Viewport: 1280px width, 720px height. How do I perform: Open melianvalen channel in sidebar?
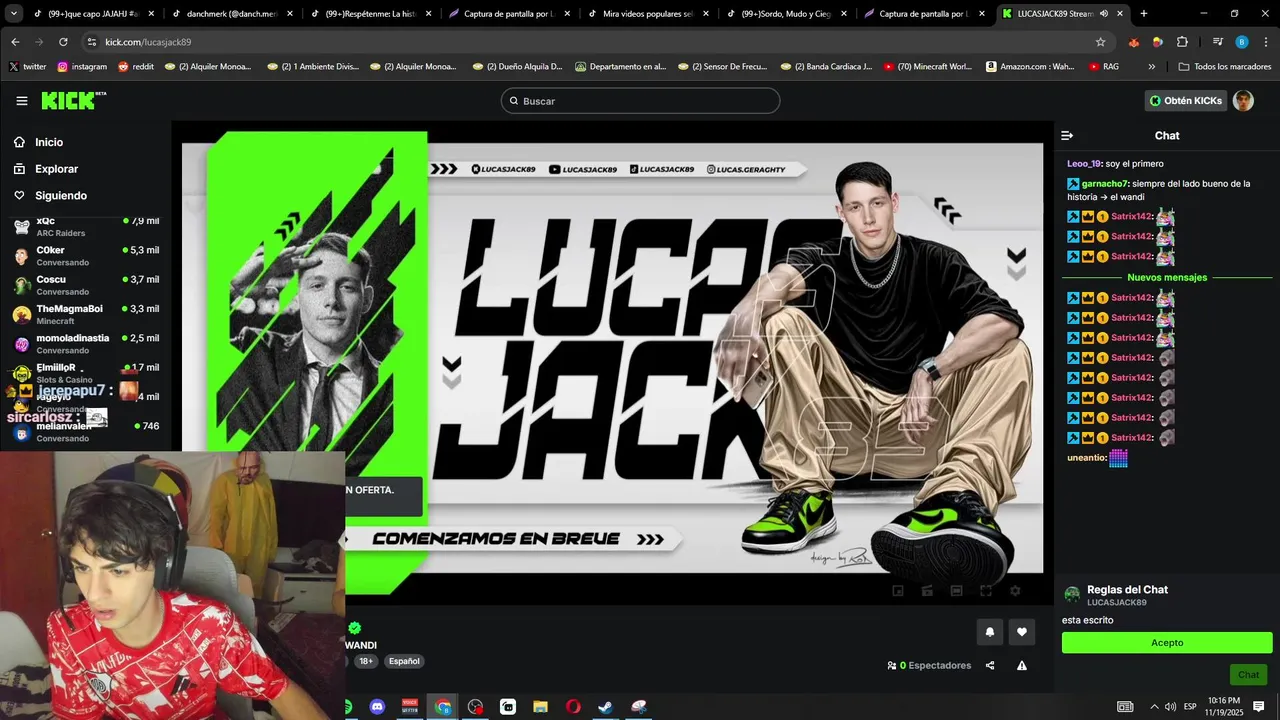[85, 432]
